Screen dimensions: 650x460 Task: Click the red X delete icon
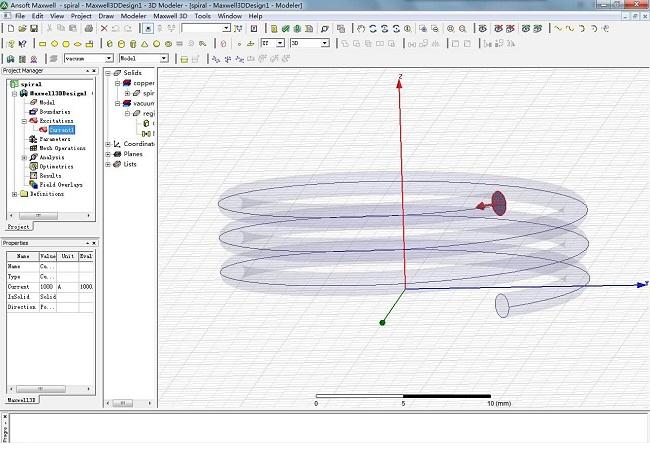pos(104,29)
